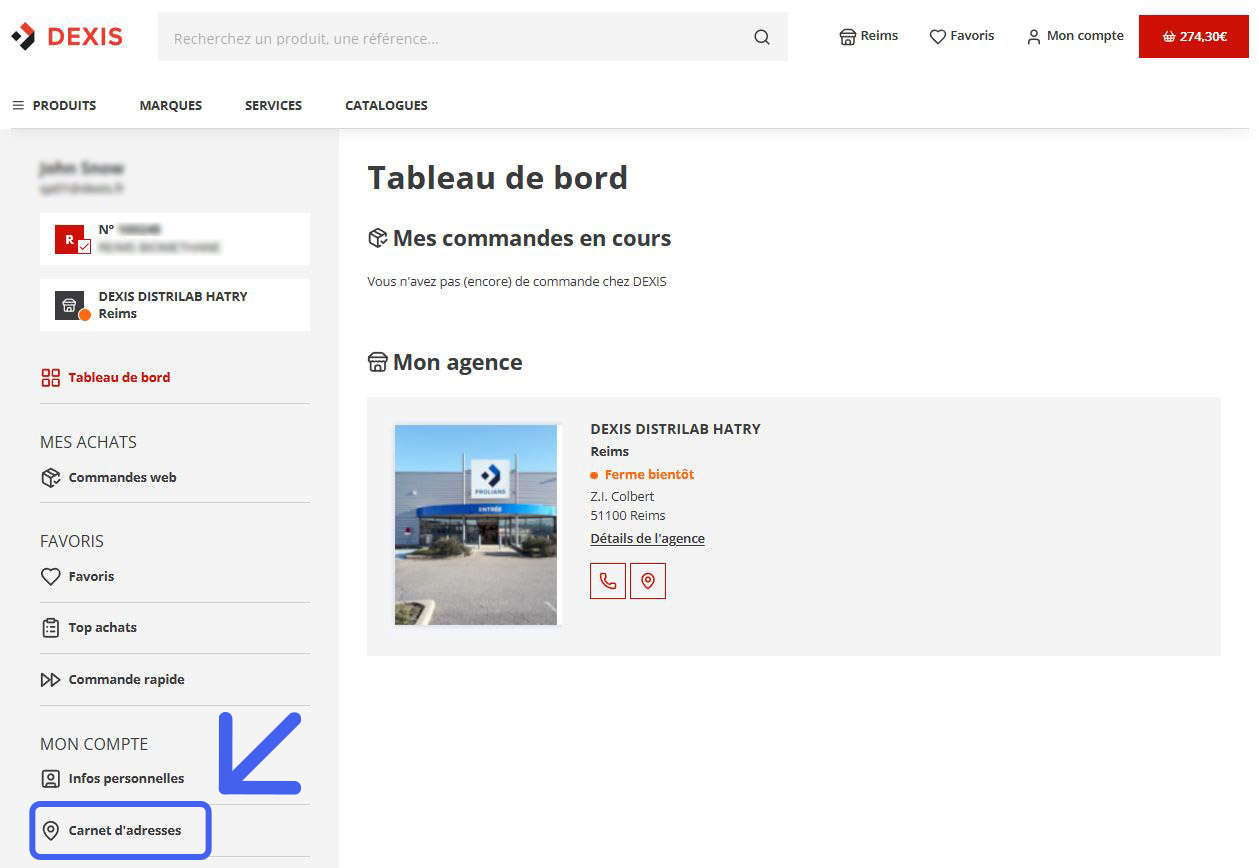Viewport: 1259px width, 868px height.
Task: Open Top achats in sidebar
Action: [x=88, y=628]
